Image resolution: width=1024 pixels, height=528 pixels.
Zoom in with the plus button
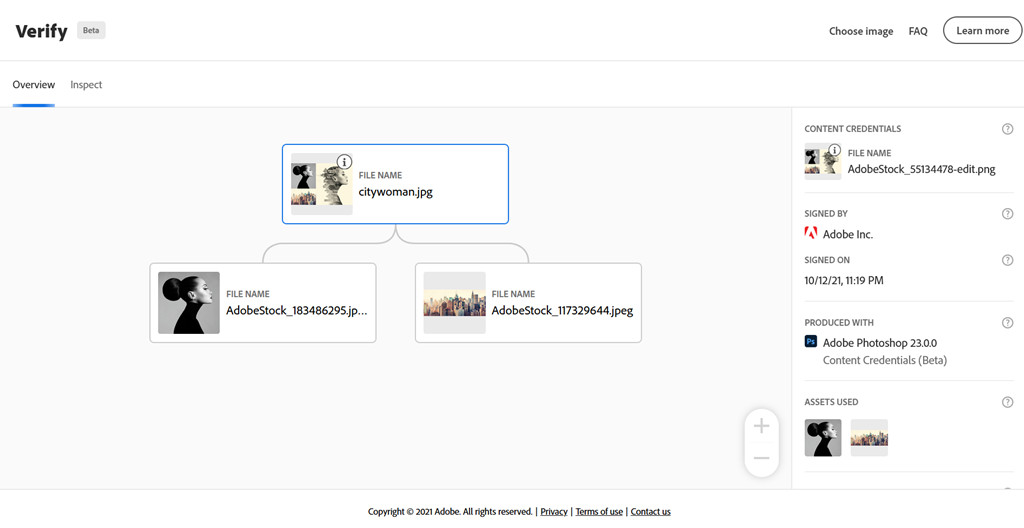coord(761,426)
